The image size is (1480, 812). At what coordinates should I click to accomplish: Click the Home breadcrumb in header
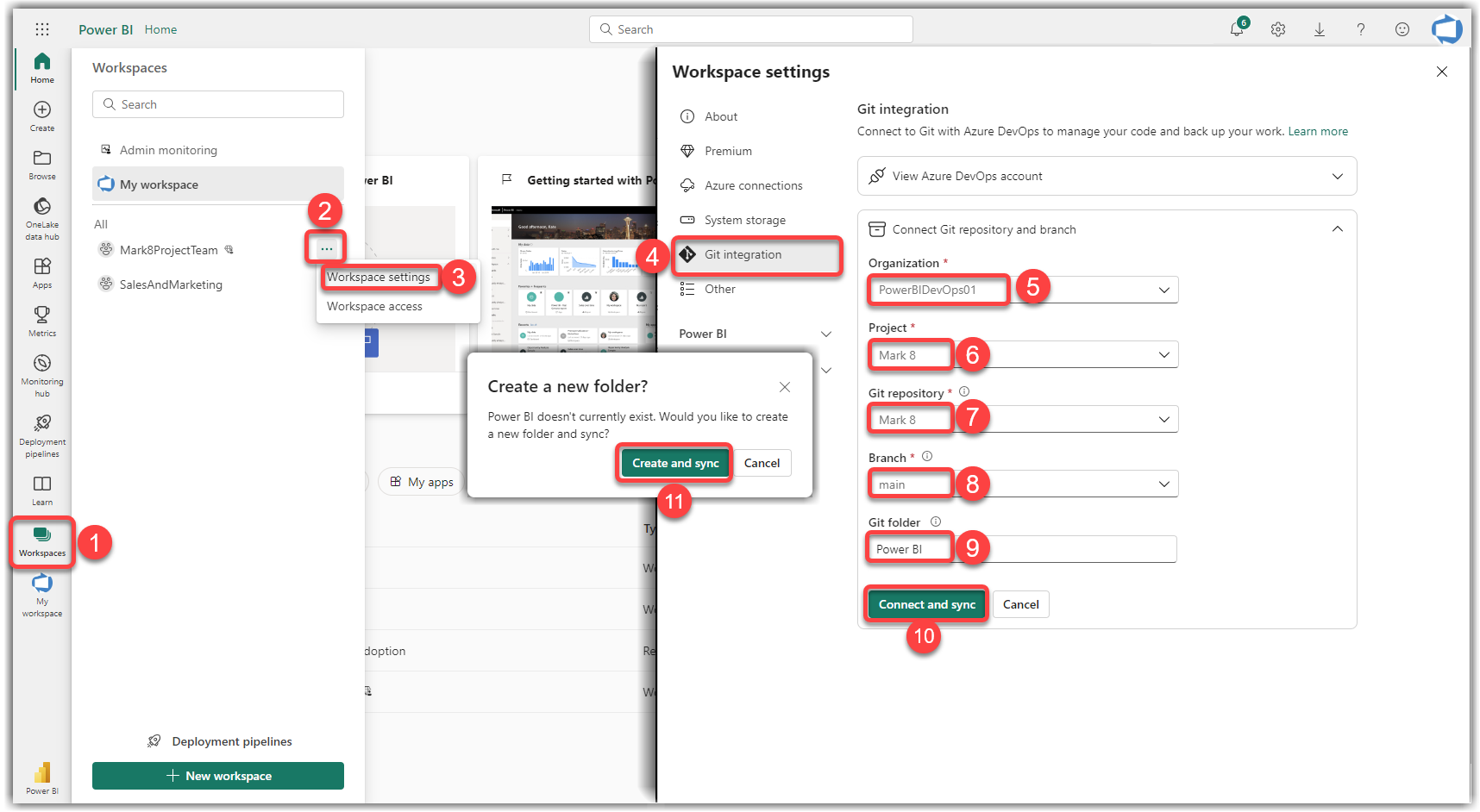point(160,29)
